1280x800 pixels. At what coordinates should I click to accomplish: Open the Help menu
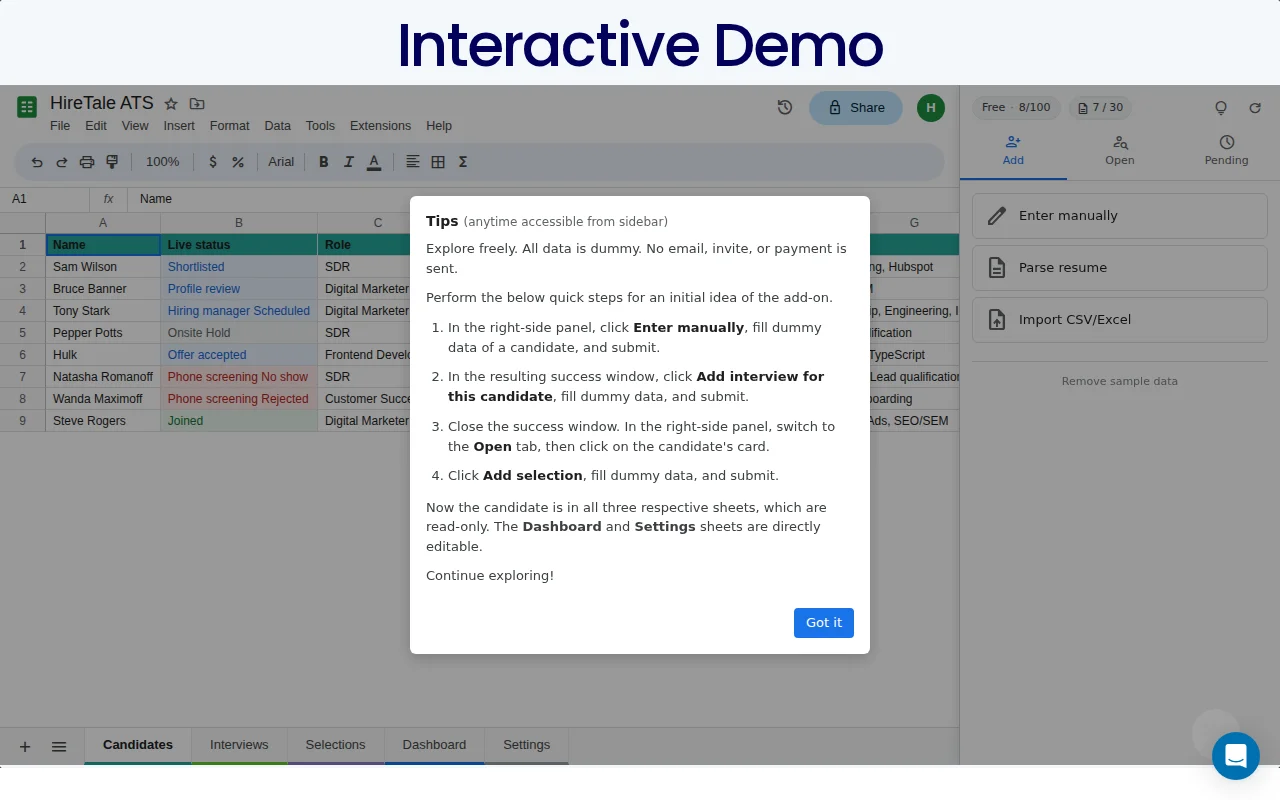[439, 126]
